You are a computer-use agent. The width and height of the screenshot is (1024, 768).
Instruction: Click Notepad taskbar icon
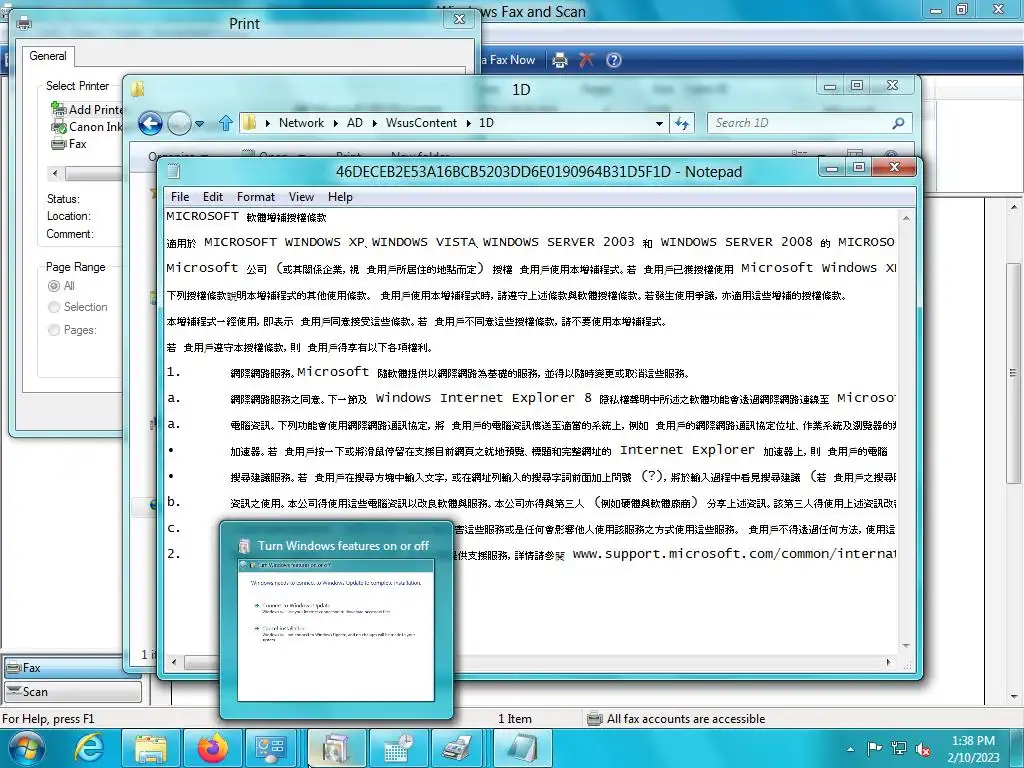[x=522, y=748]
